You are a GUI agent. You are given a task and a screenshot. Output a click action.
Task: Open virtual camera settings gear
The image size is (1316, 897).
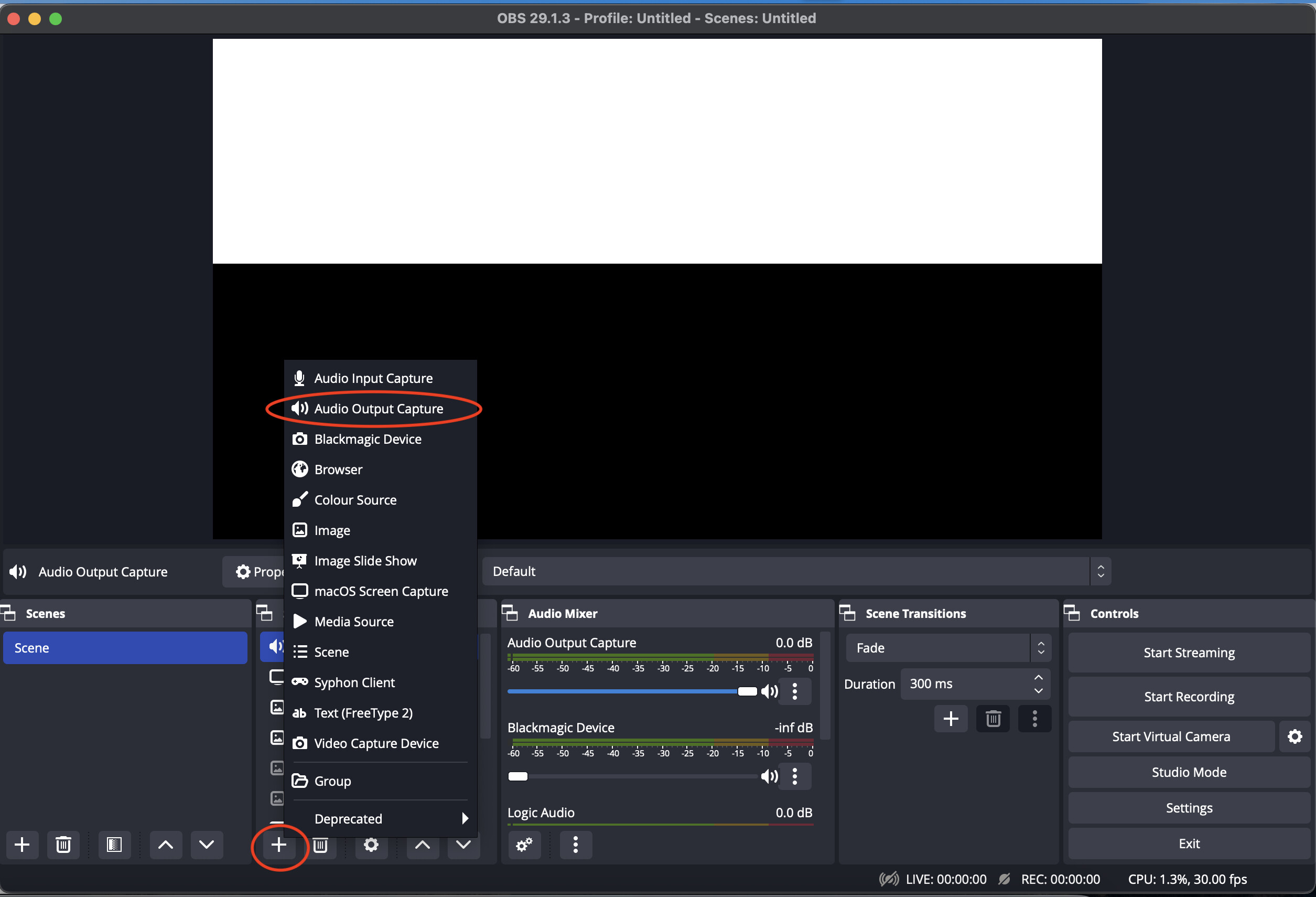1295,736
